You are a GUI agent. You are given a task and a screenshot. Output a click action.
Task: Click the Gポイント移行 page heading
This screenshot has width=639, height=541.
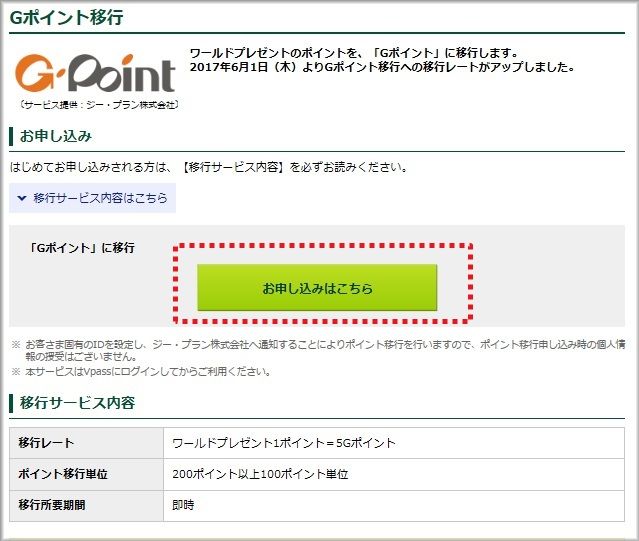[66, 18]
